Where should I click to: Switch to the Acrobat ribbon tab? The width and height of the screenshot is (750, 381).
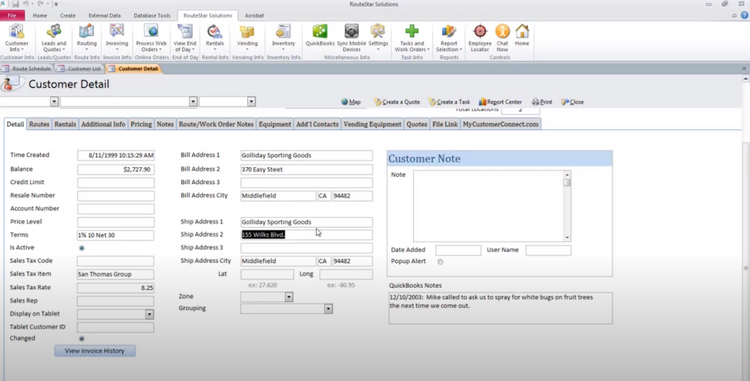point(254,15)
